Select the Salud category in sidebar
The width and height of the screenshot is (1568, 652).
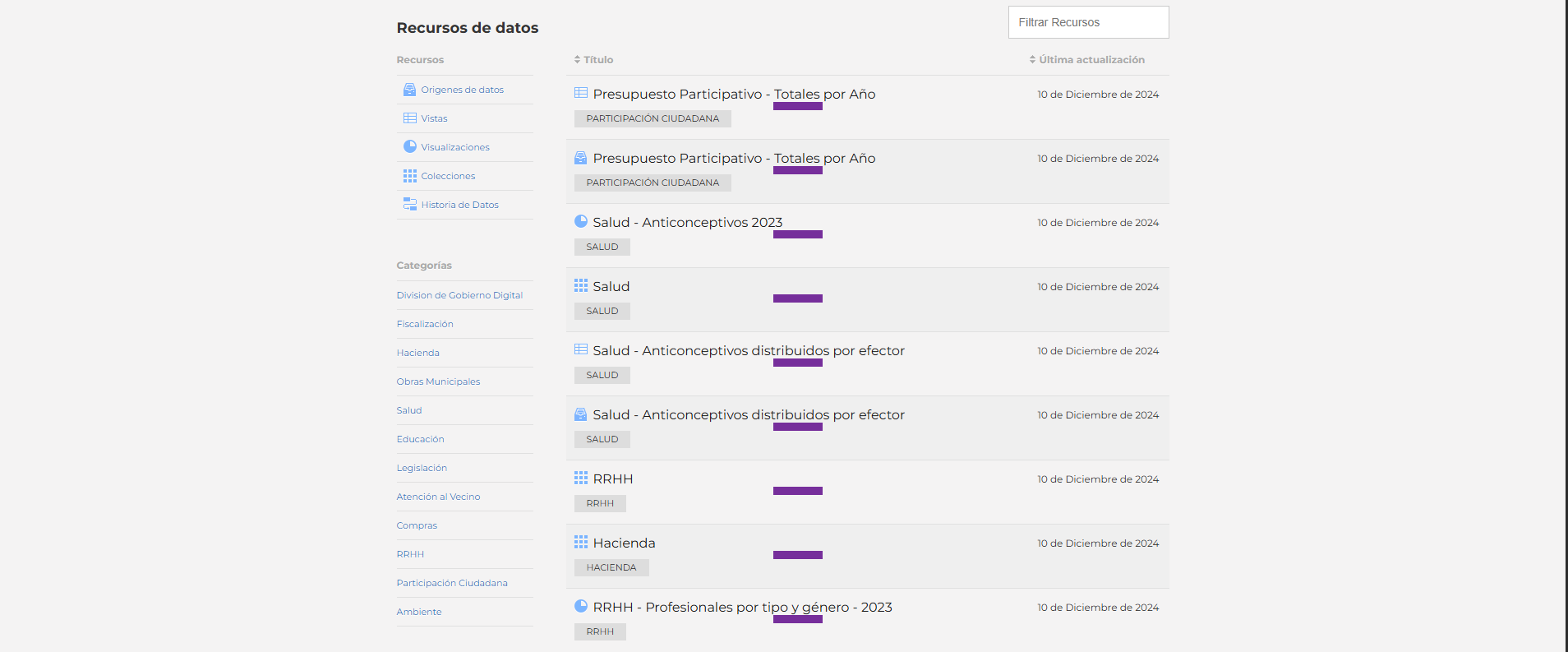tap(409, 410)
